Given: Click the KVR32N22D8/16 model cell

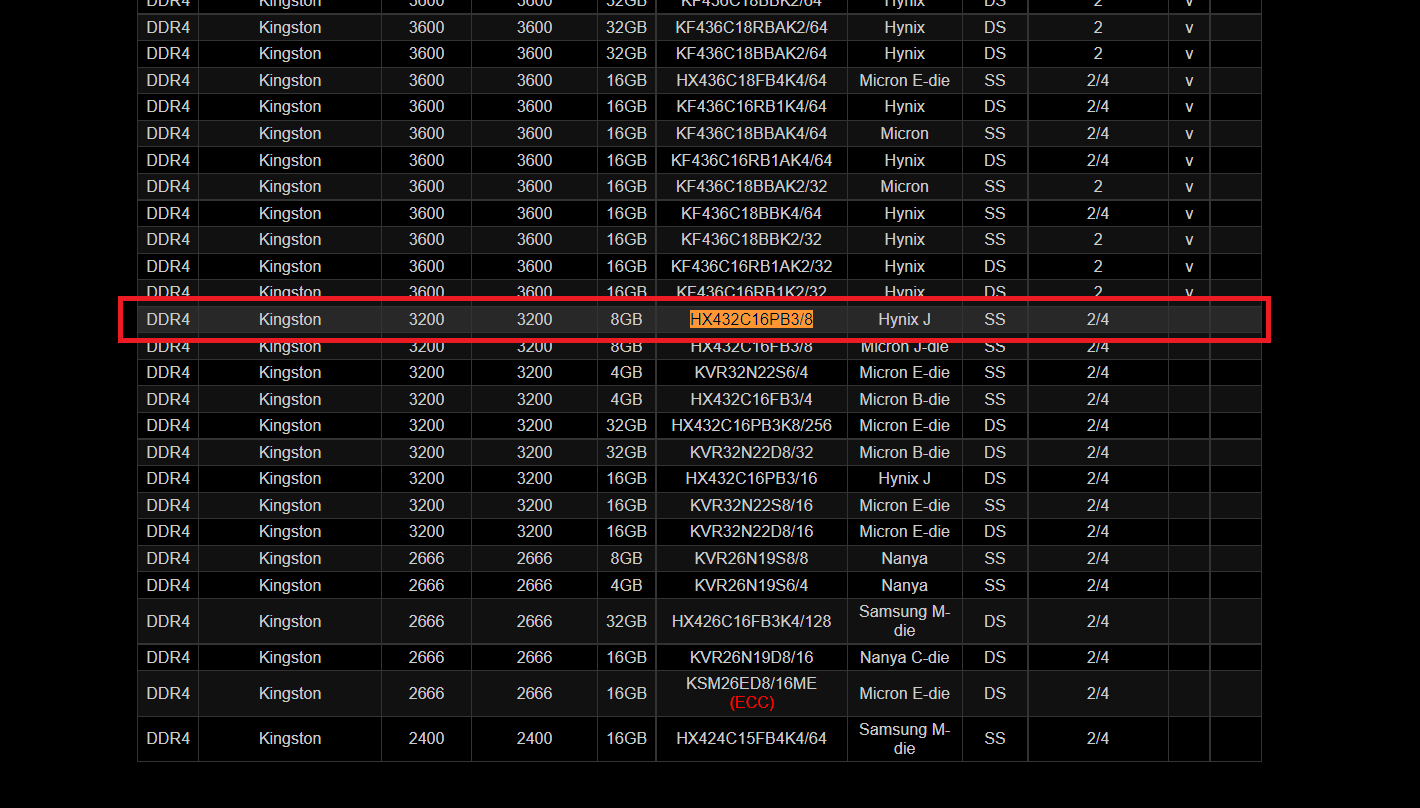Looking at the screenshot, I should (751, 531).
